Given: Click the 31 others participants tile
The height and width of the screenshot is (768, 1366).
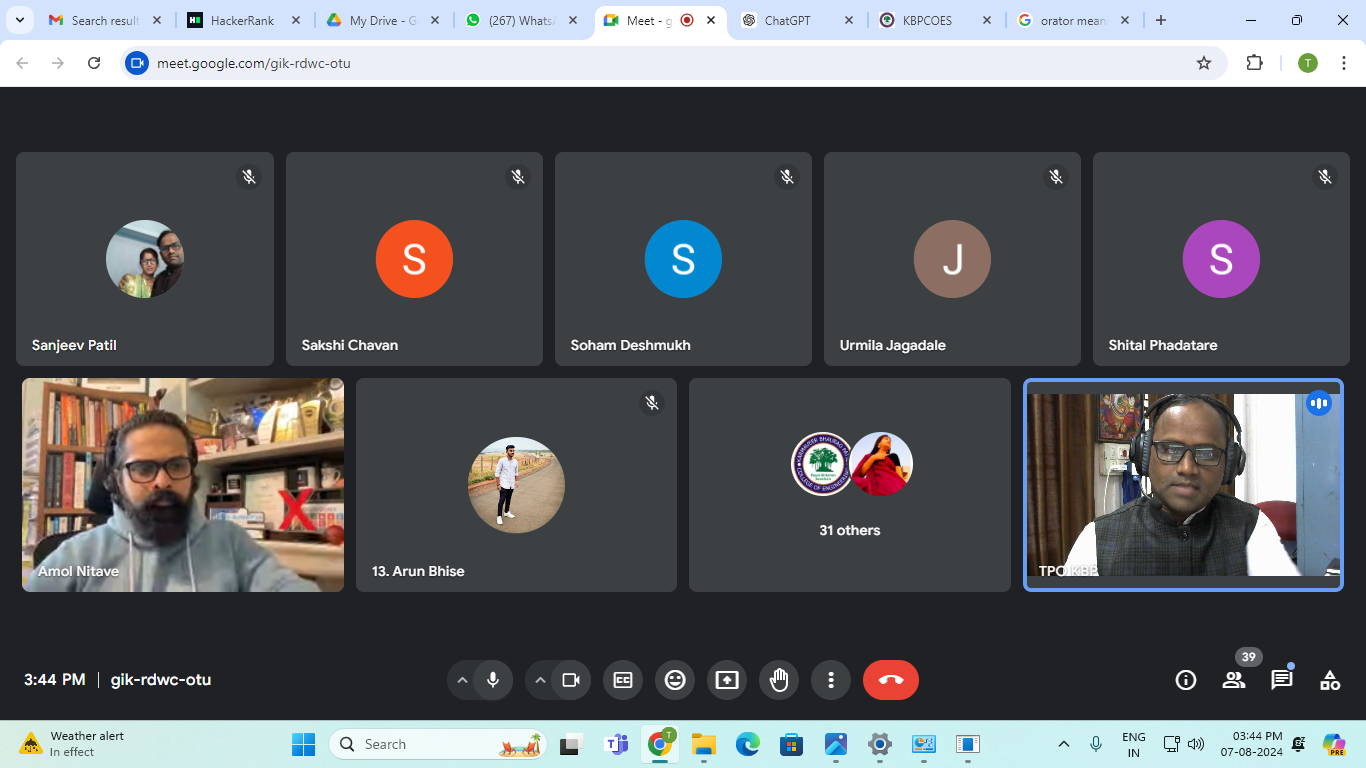Looking at the screenshot, I should [x=849, y=485].
